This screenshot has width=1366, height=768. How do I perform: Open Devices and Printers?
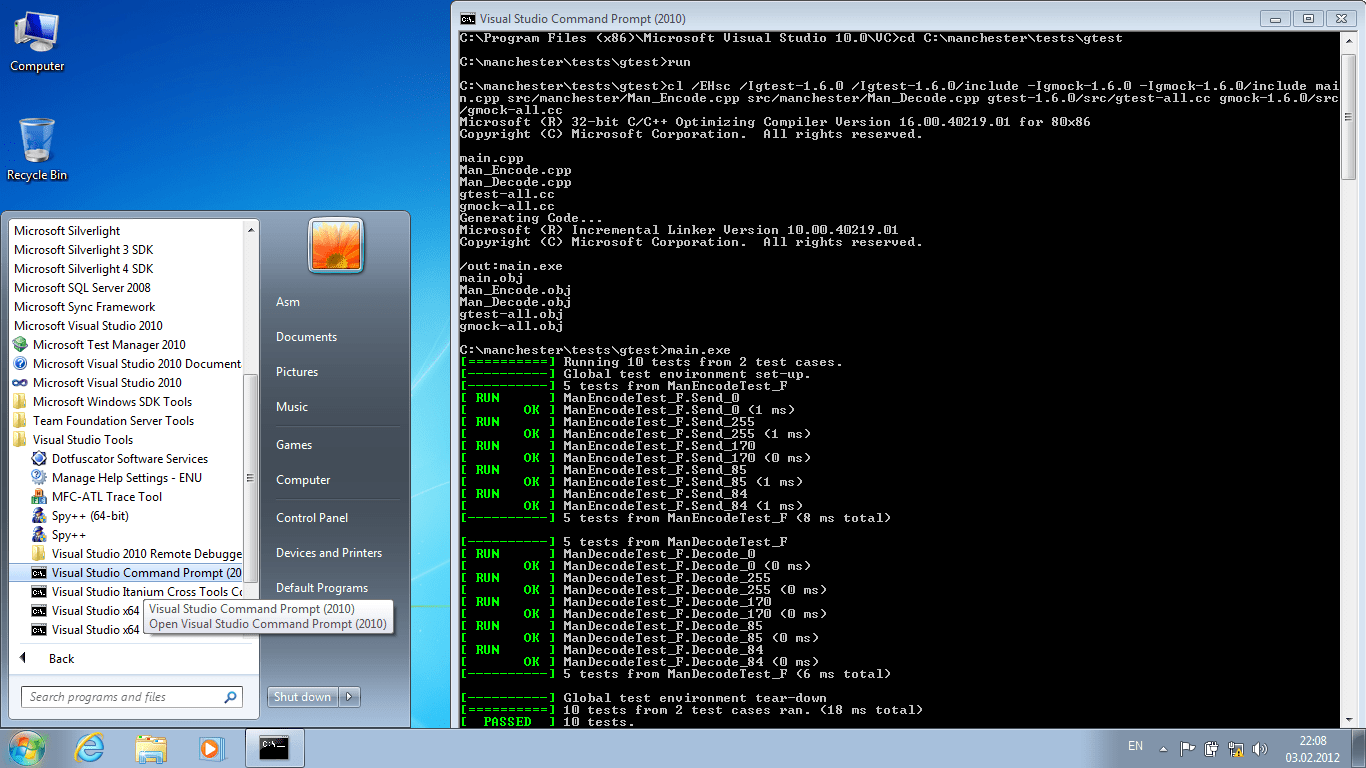pyautogui.click(x=329, y=553)
